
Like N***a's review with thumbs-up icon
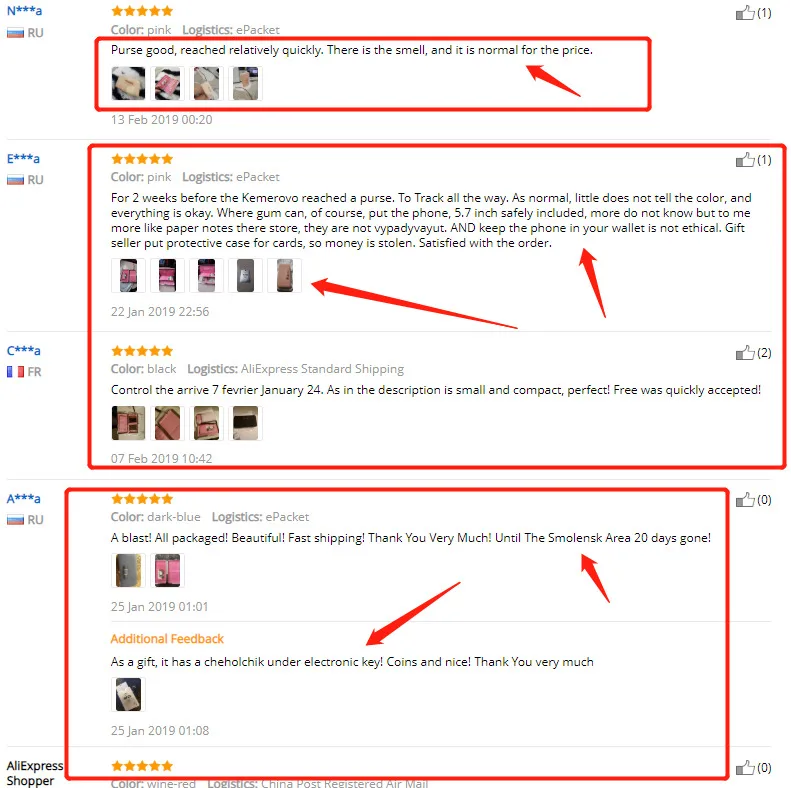(x=745, y=12)
